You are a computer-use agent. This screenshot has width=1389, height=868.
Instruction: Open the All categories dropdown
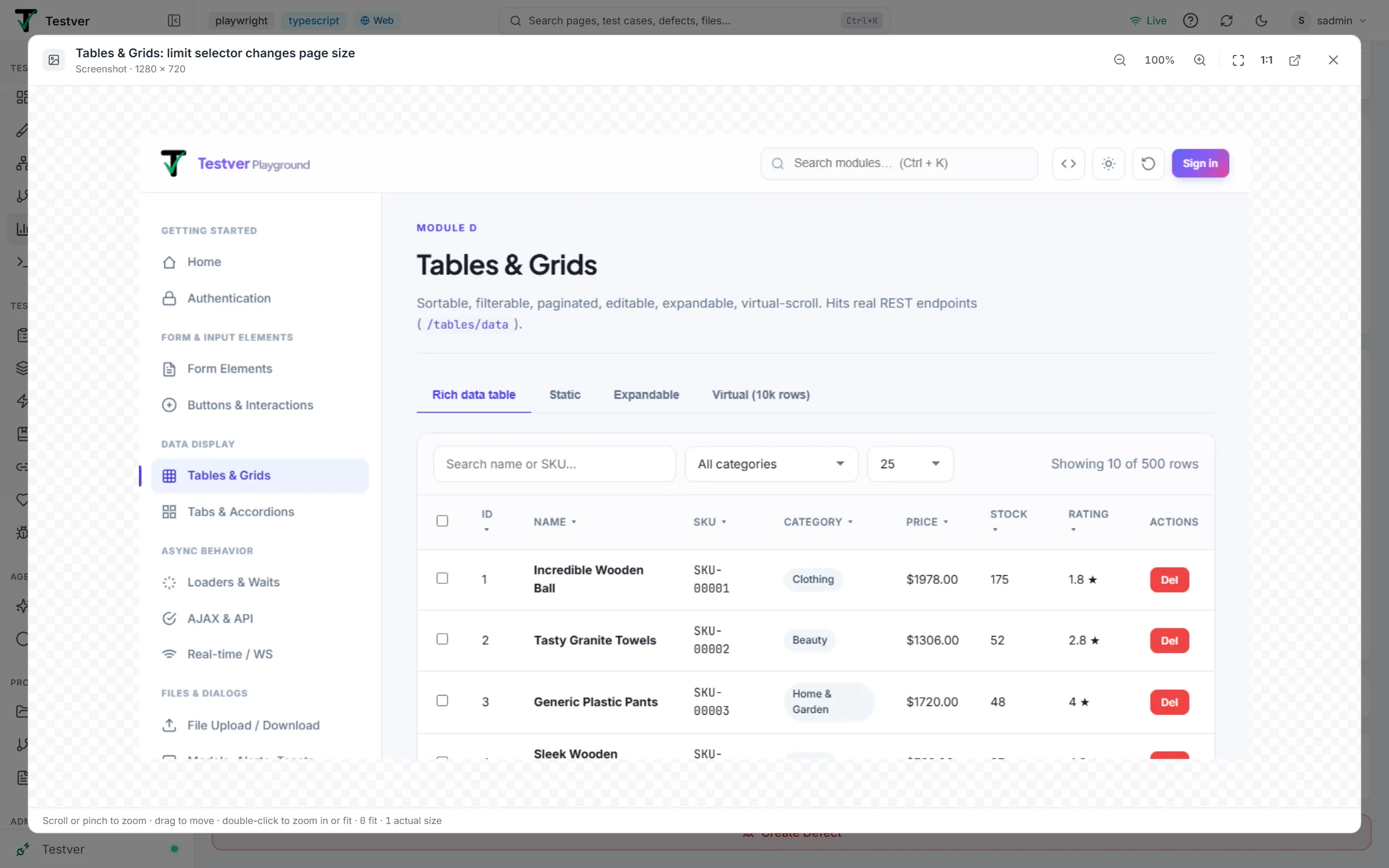pyautogui.click(x=771, y=464)
